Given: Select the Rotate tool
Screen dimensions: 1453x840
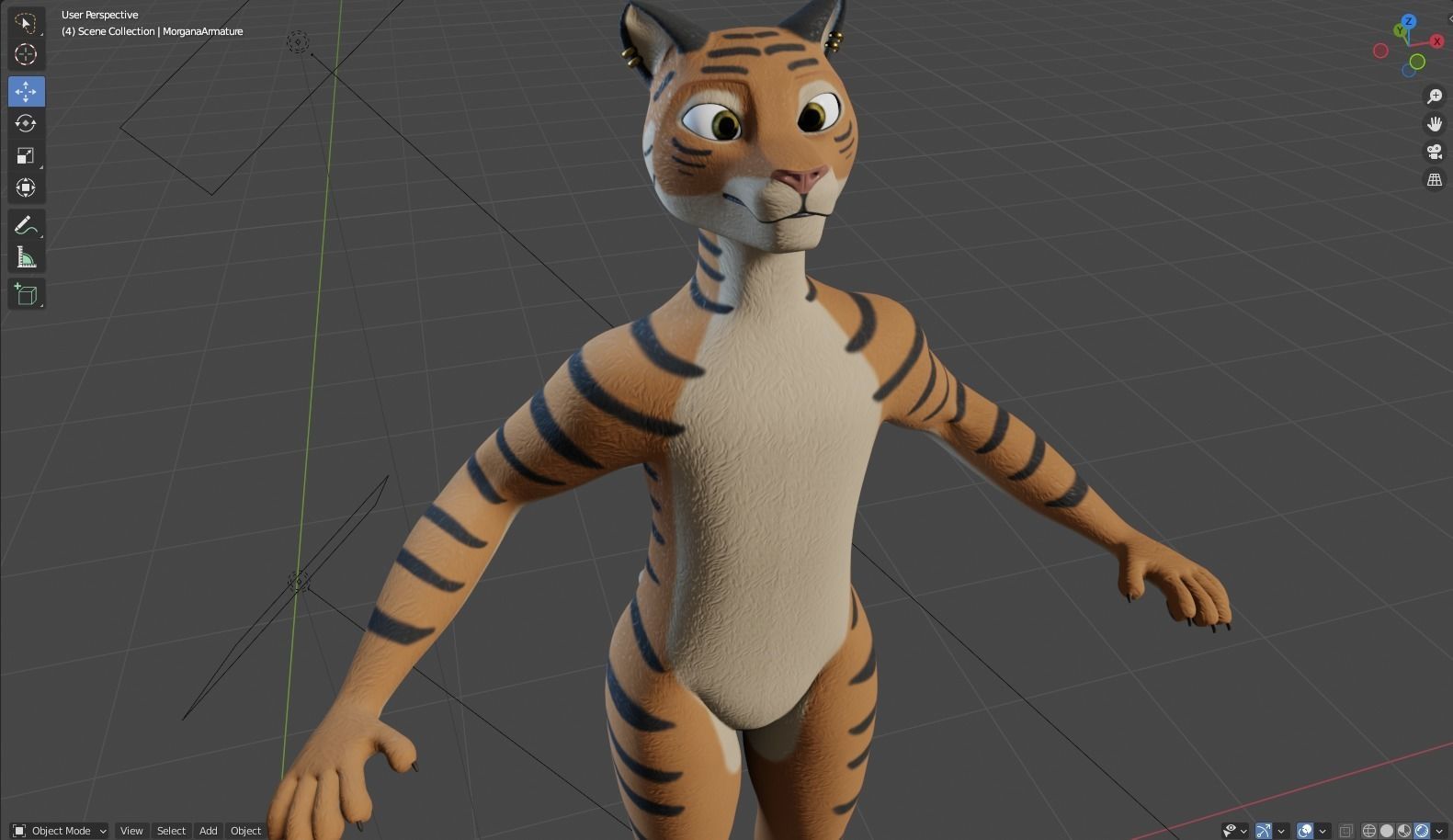Looking at the screenshot, I should click(26, 123).
